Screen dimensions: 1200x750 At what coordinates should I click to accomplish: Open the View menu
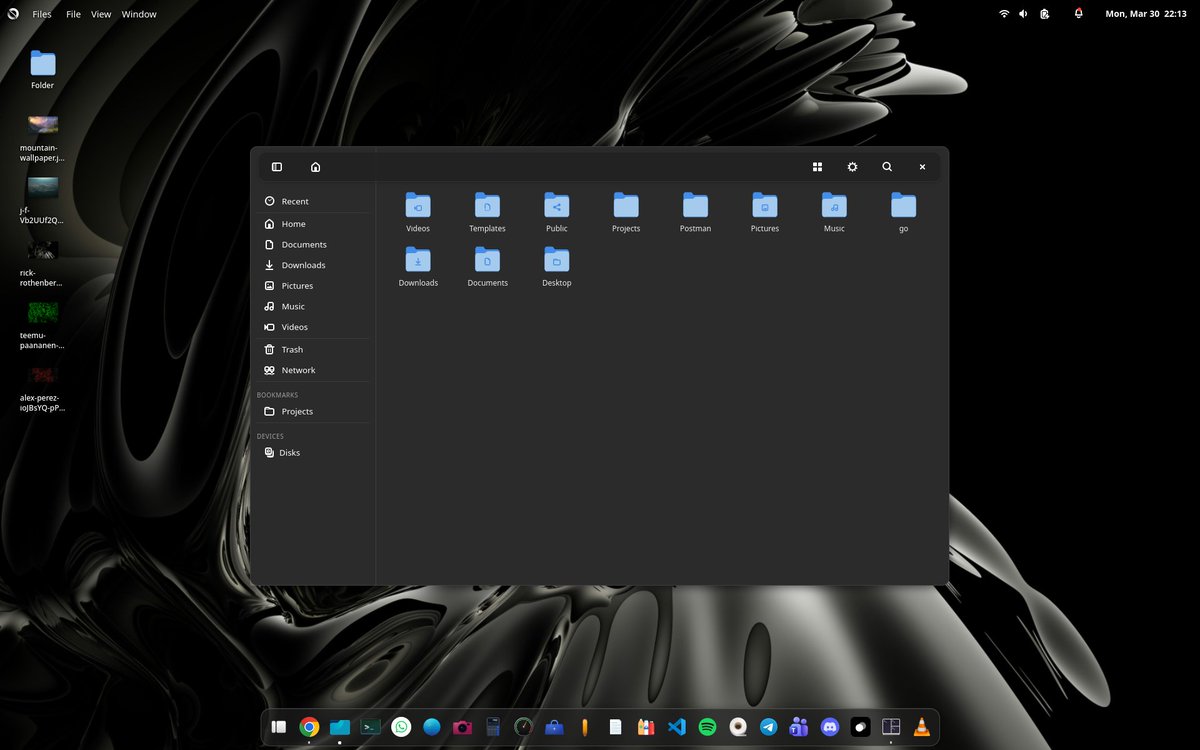[100, 13]
